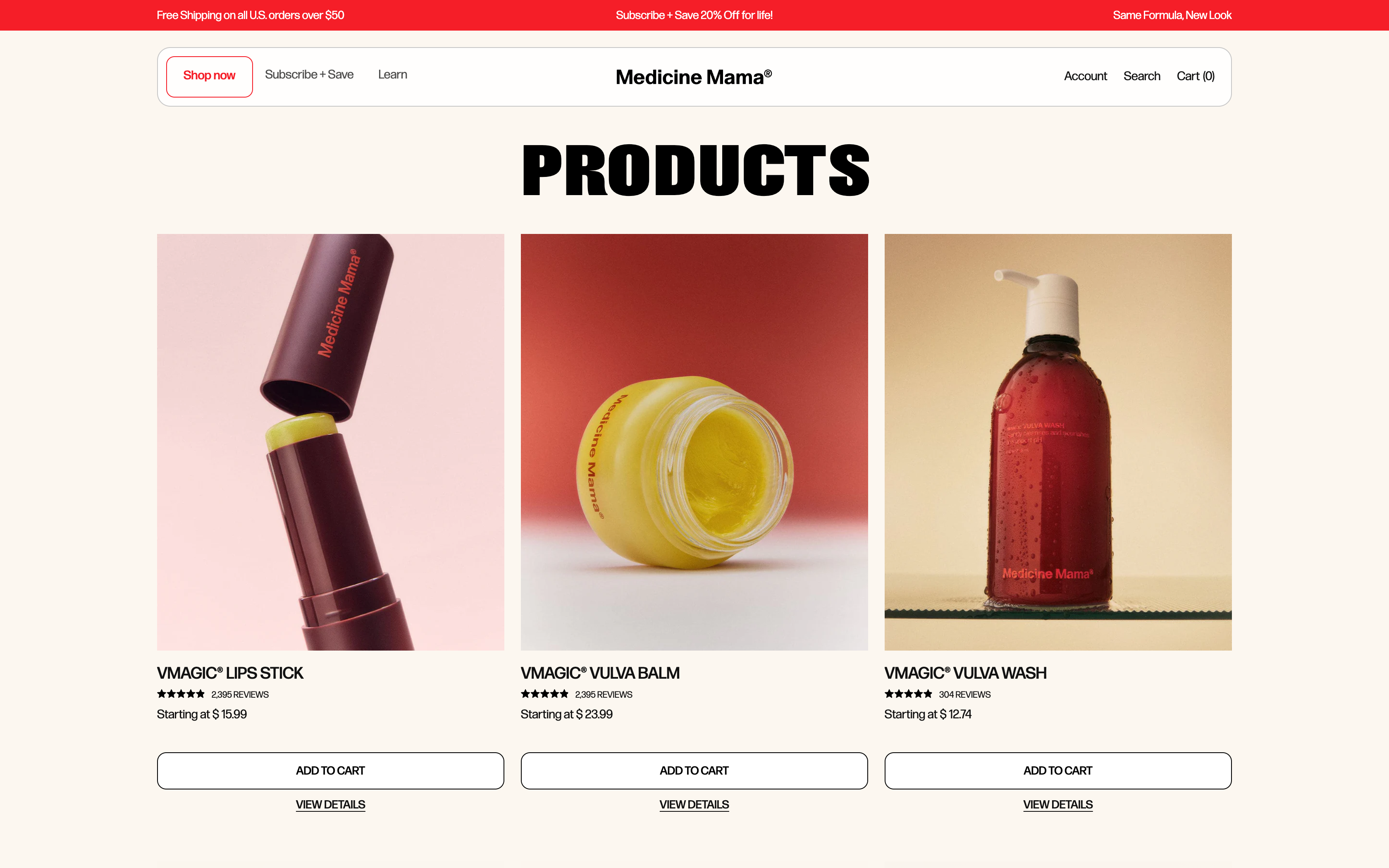1389x868 pixels.
Task: Add VMAGIC Vulva Wash to cart
Action: (x=1058, y=770)
